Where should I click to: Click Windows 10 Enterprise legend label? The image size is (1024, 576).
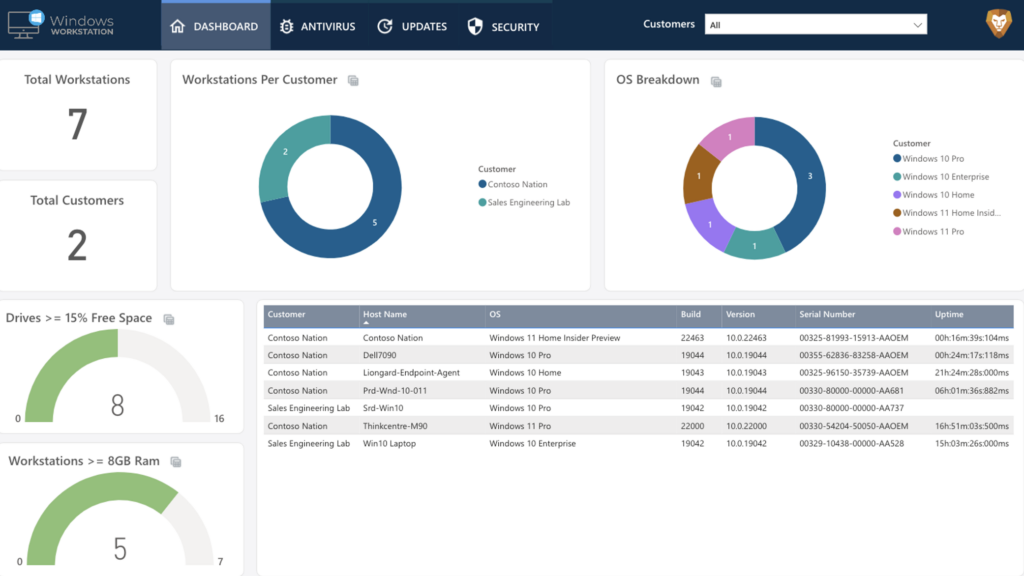click(x=946, y=177)
